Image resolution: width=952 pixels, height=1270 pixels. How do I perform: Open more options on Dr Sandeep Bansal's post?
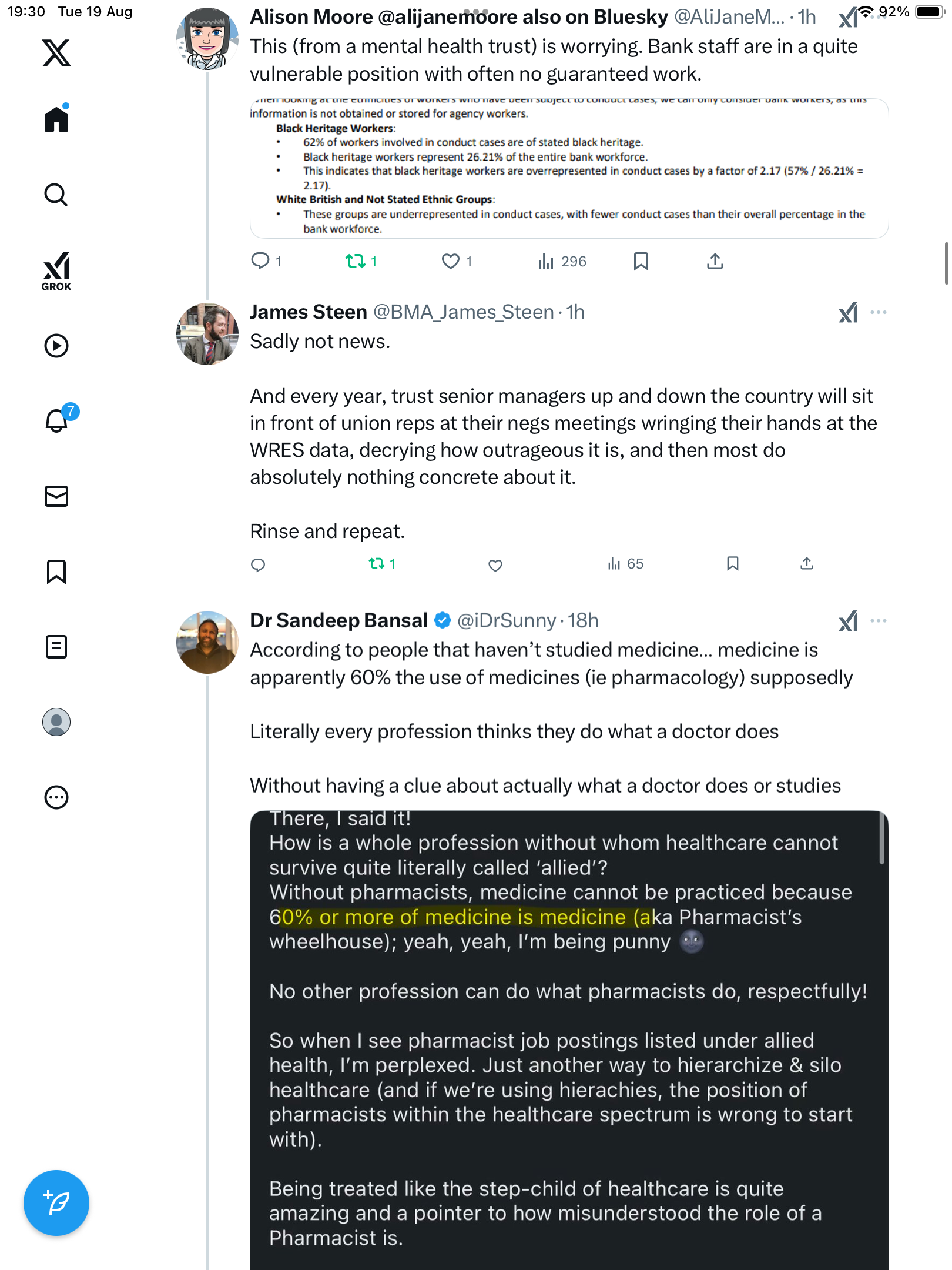[878, 621]
